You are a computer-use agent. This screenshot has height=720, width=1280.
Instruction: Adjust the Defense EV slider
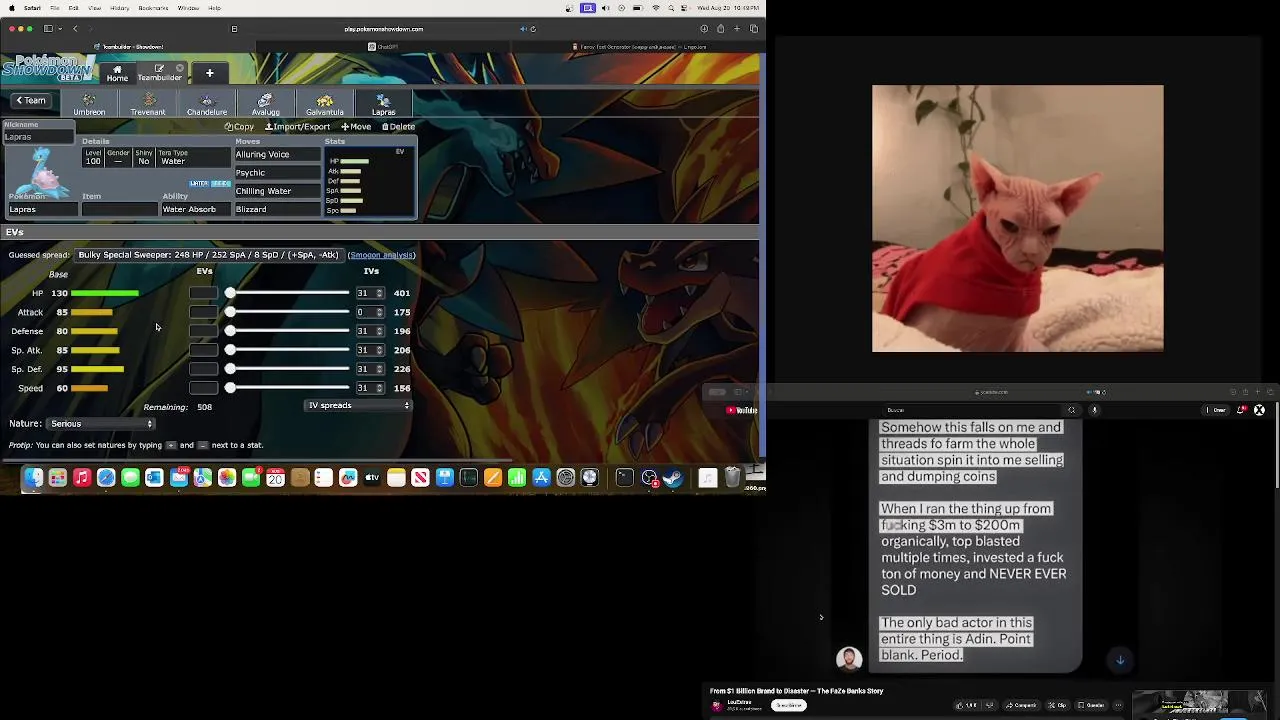pyautogui.click(x=288, y=331)
